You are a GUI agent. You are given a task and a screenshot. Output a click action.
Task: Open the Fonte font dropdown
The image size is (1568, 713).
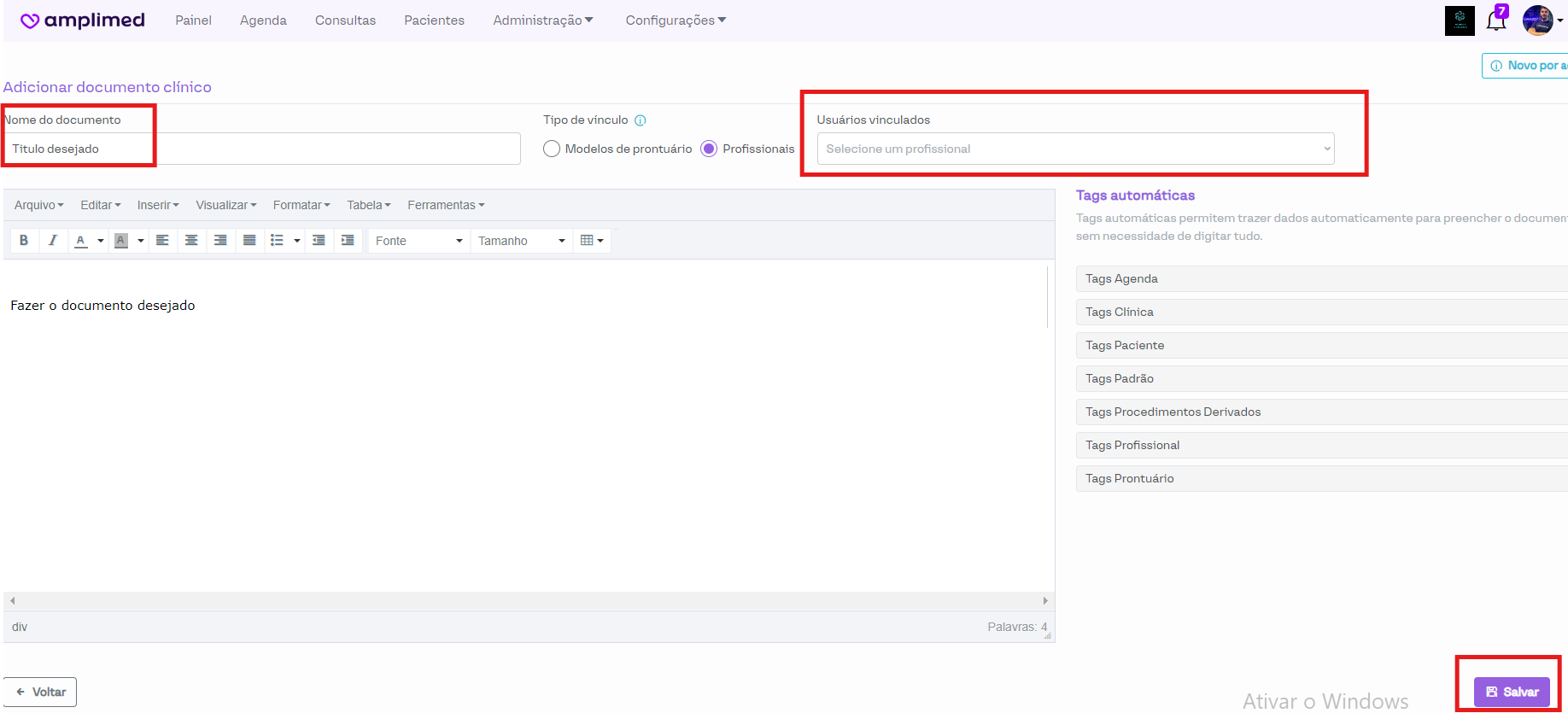(418, 241)
